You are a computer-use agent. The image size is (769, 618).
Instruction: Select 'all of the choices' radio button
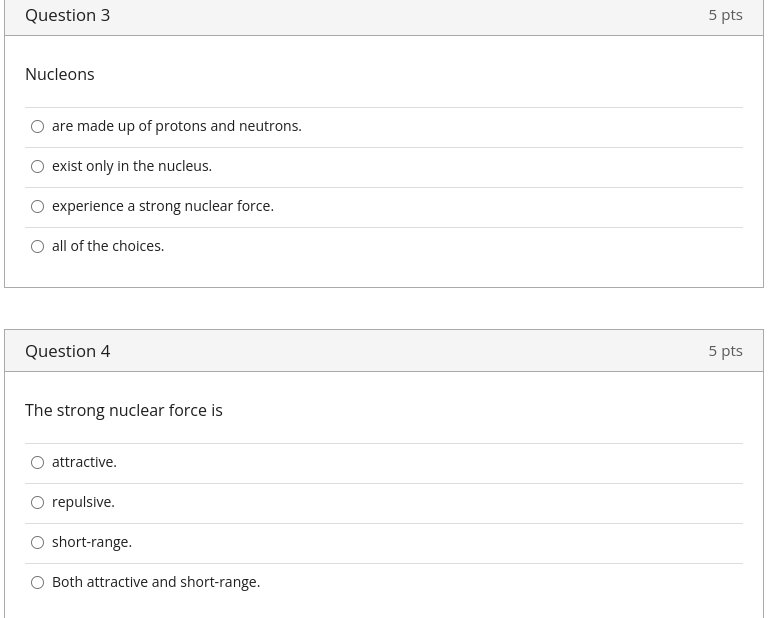pyautogui.click(x=37, y=246)
